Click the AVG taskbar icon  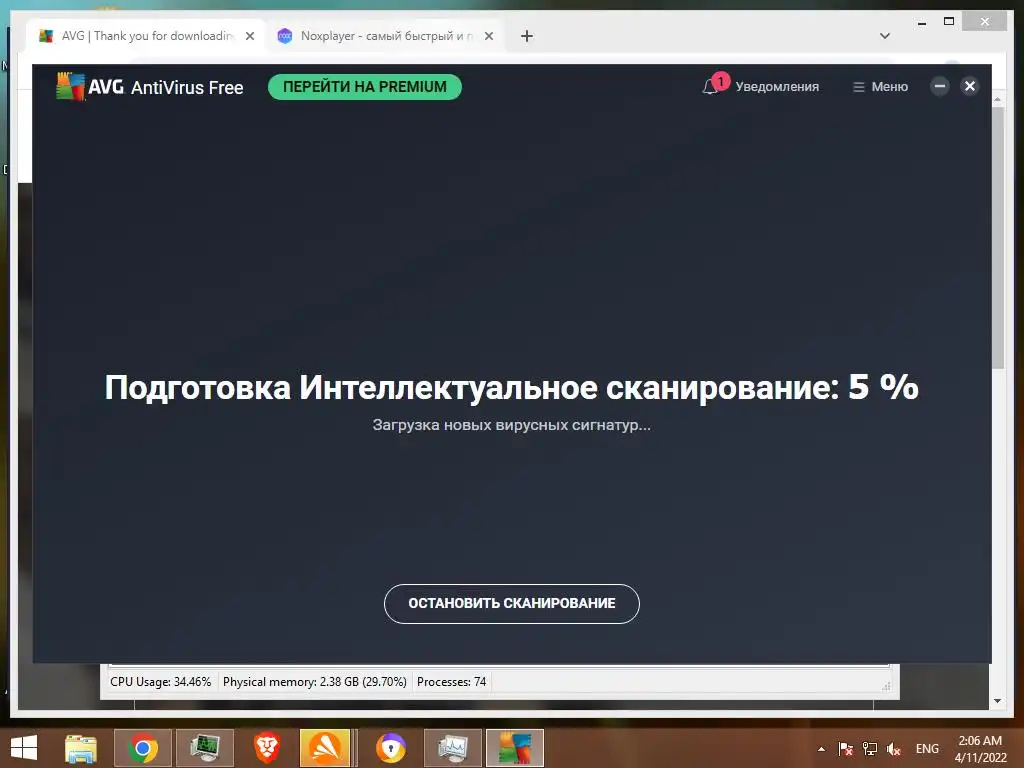pyautogui.click(x=515, y=748)
